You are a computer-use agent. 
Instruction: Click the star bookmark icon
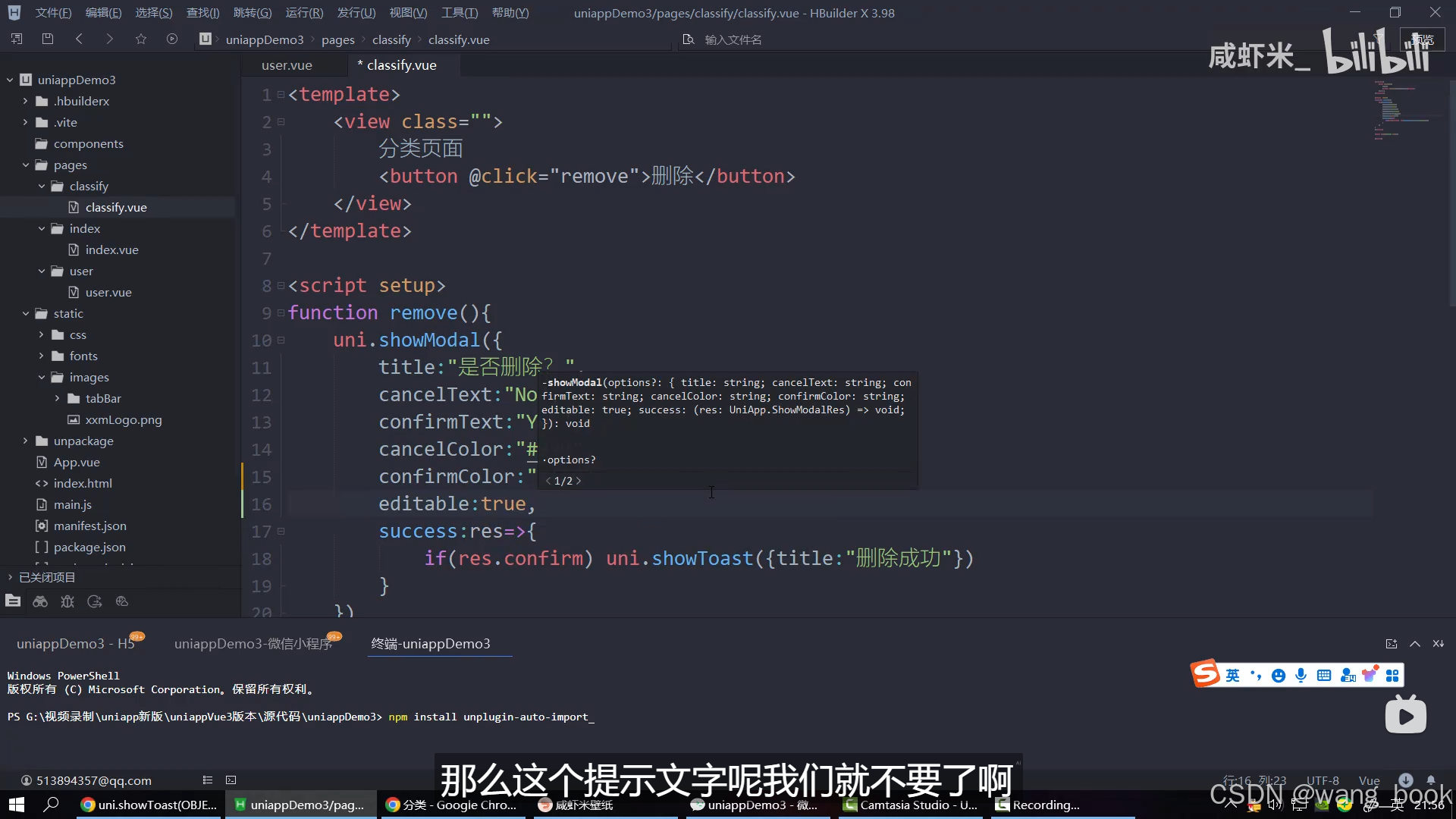pos(141,39)
